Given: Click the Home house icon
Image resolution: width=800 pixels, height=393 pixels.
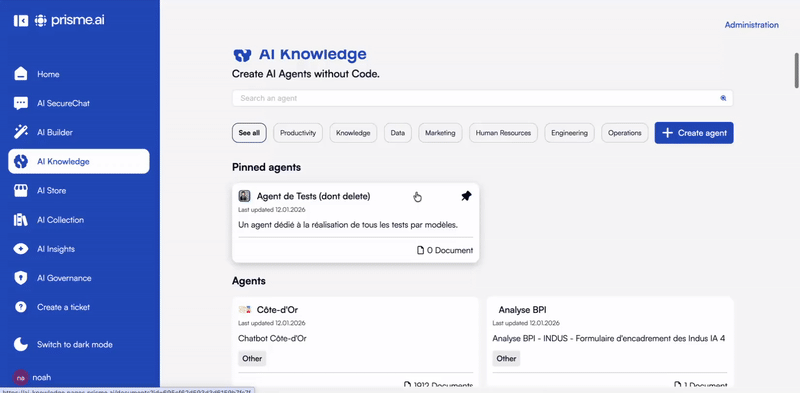Looking at the screenshot, I should tap(21, 74).
